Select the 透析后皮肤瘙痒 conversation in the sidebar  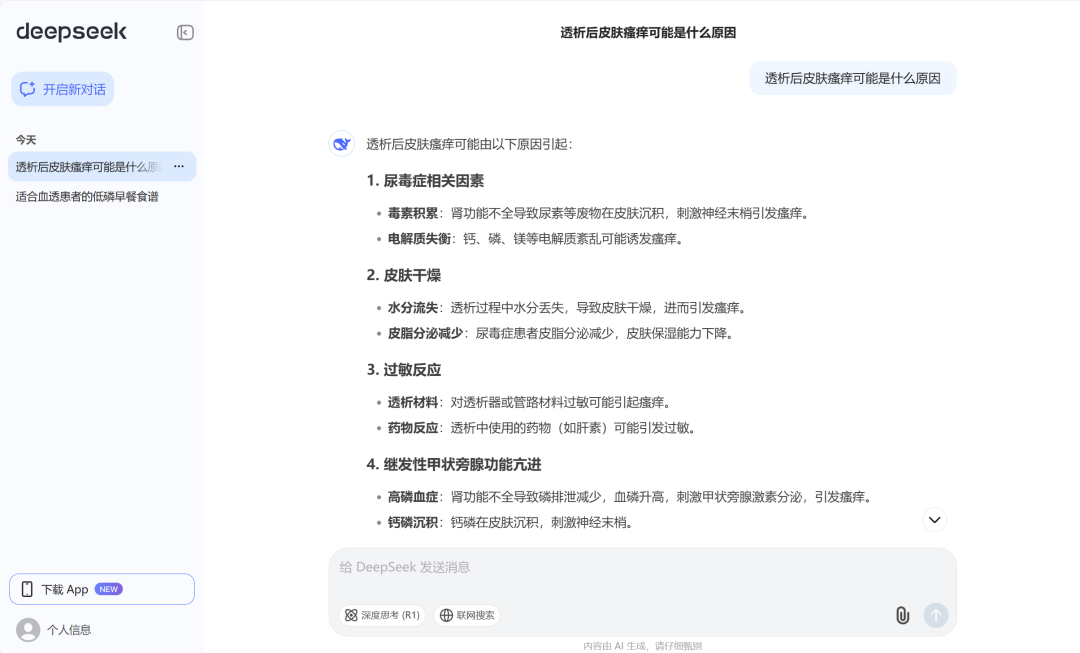(88, 167)
